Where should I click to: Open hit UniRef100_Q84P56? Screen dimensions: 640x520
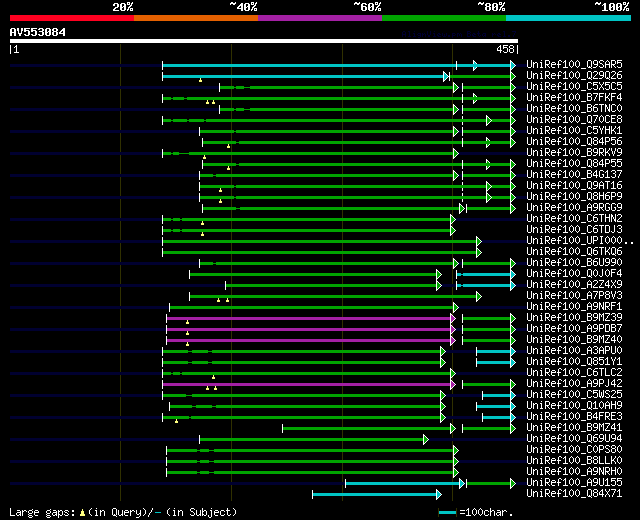574,142
